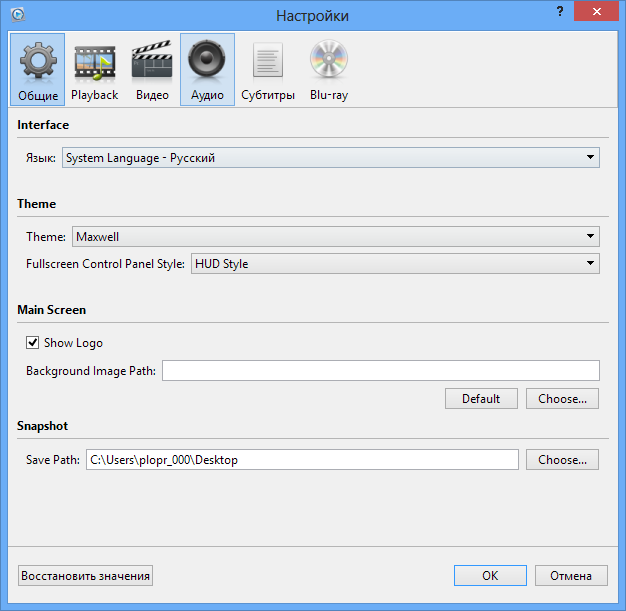This screenshot has height=611, width=626.
Task: Click the application icon in the title bar
Action: tap(18, 15)
